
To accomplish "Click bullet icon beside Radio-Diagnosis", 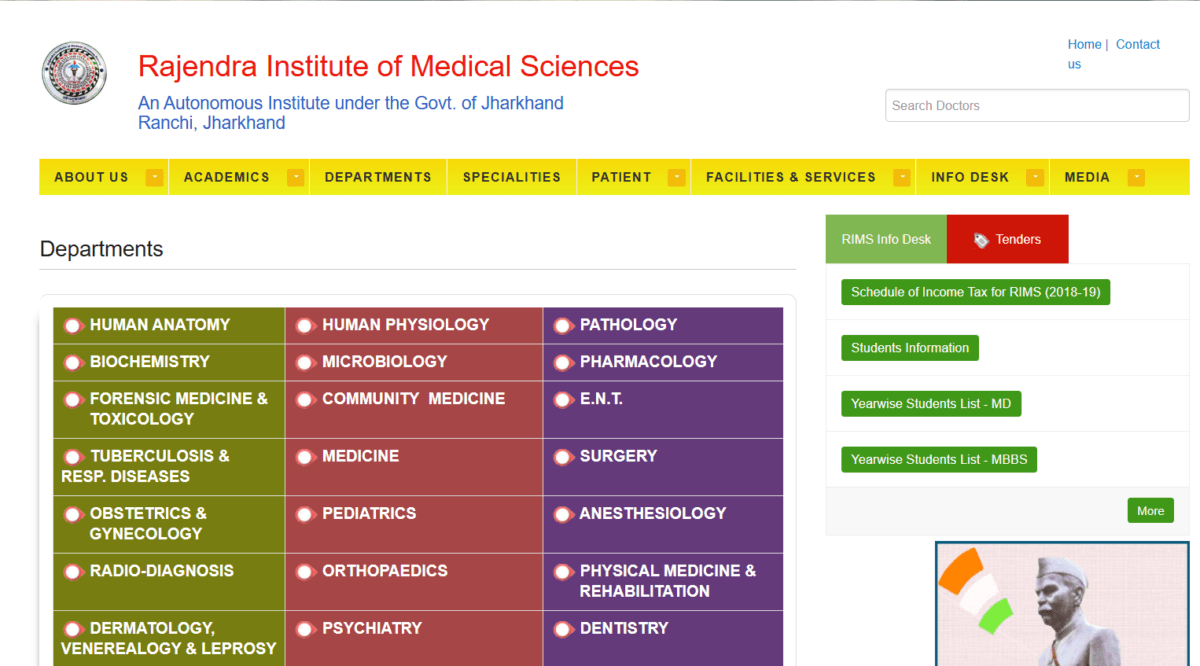I will point(73,571).
